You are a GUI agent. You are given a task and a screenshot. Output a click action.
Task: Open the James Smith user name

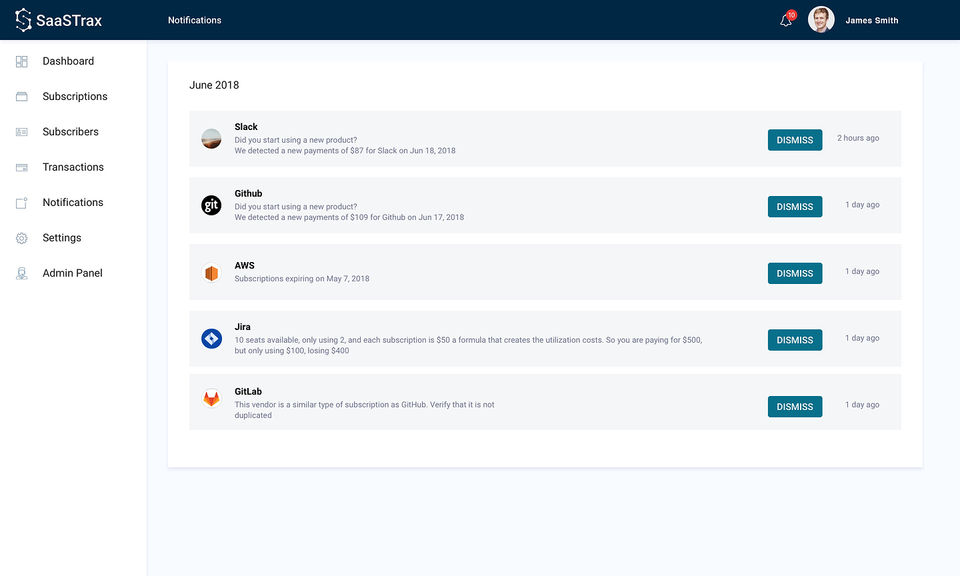[871, 20]
